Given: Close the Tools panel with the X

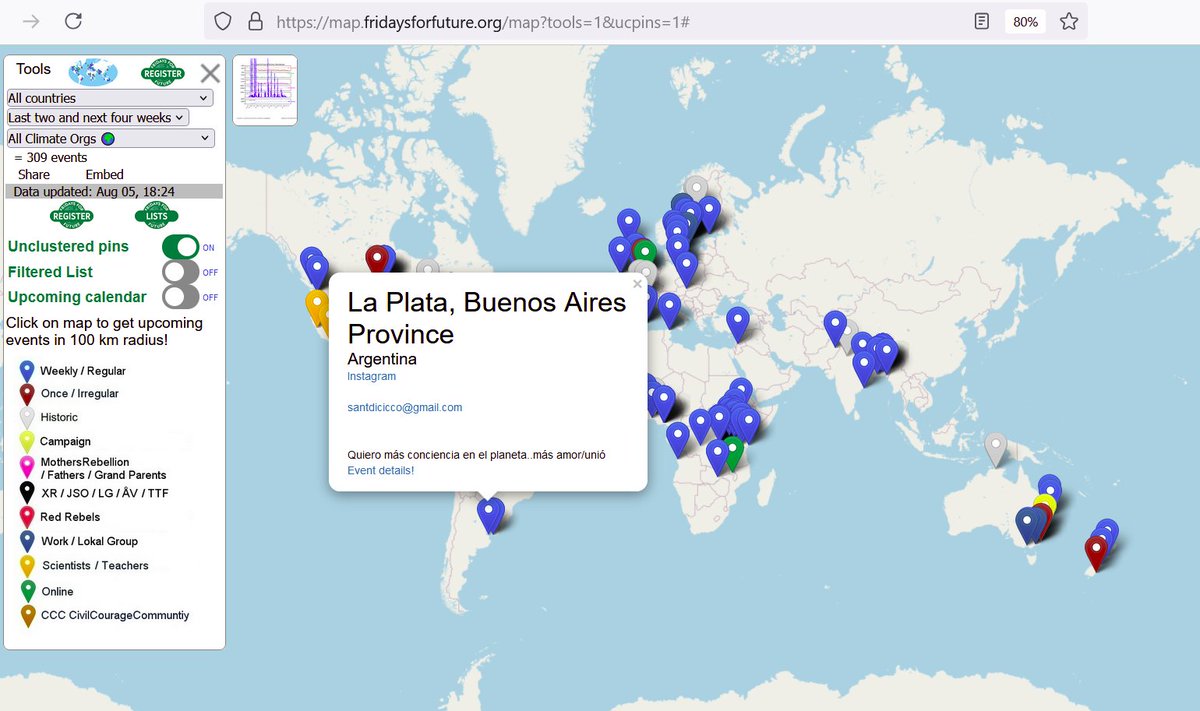Looking at the screenshot, I should (x=210, y=72).
